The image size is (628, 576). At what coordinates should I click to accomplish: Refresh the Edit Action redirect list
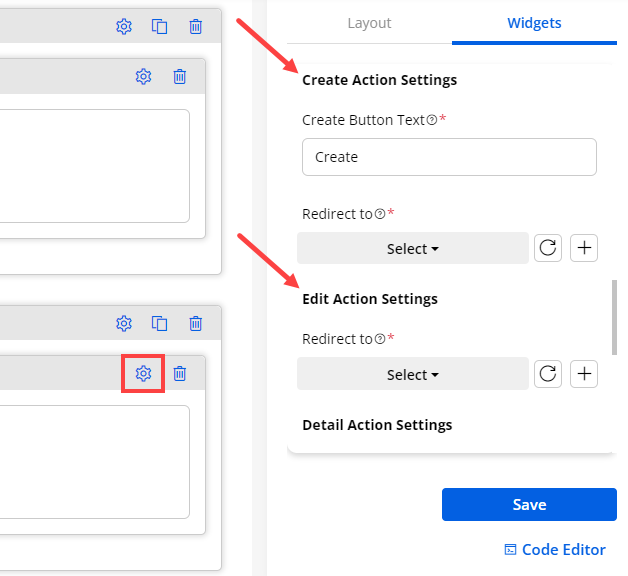[547, 374]
